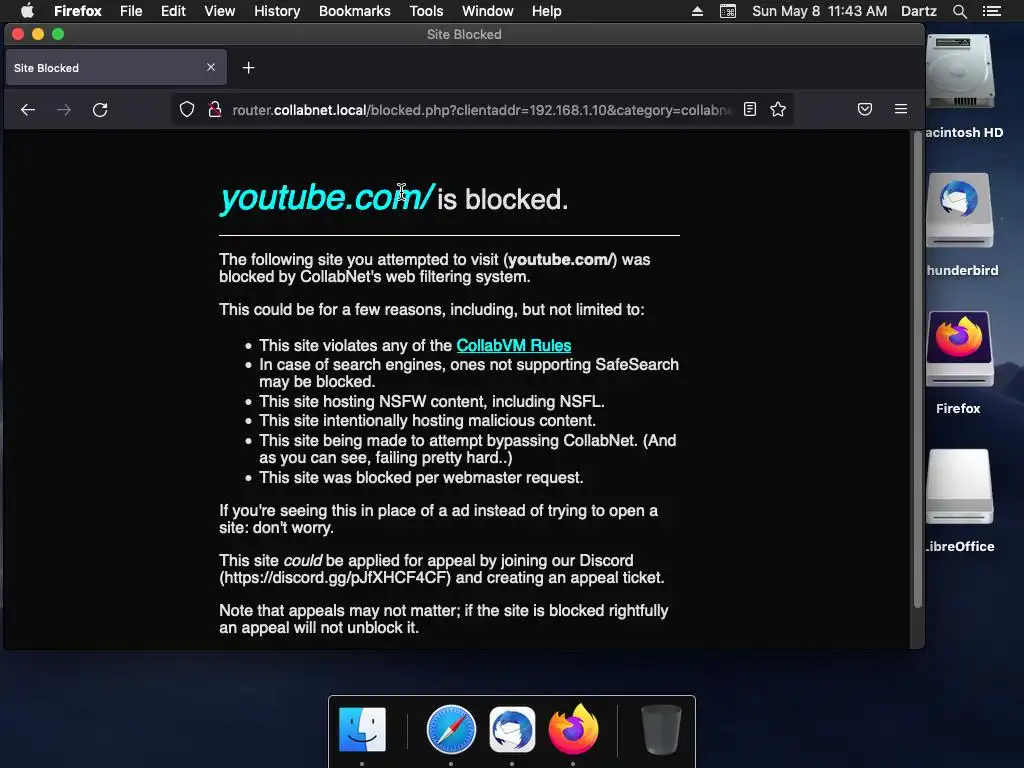
Task: Reload the blocked page
Action: 100,110
